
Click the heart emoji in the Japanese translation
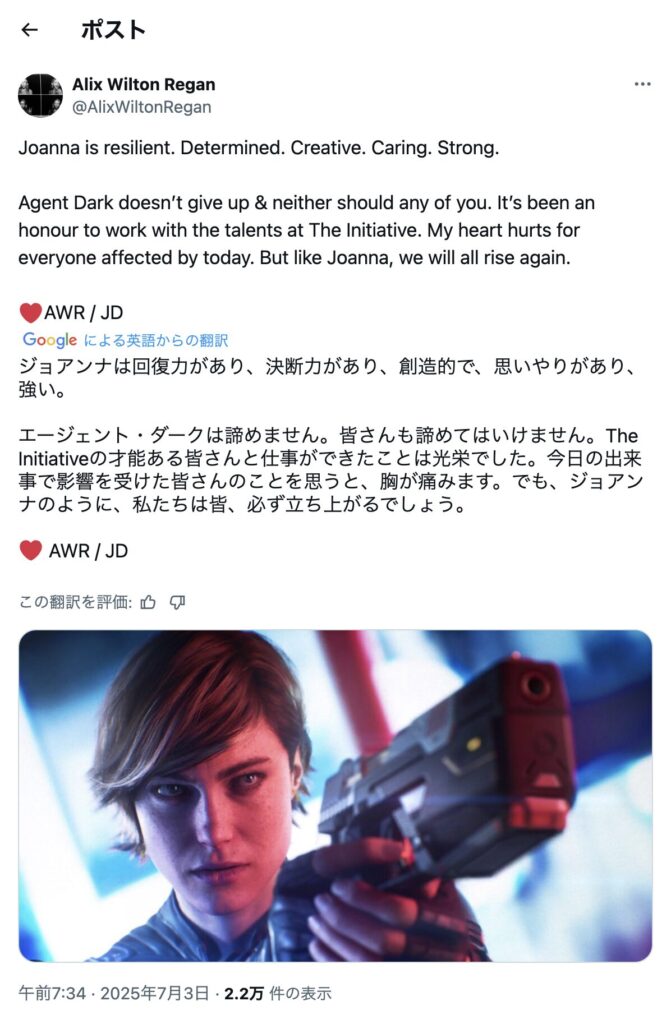click(30, 551)
